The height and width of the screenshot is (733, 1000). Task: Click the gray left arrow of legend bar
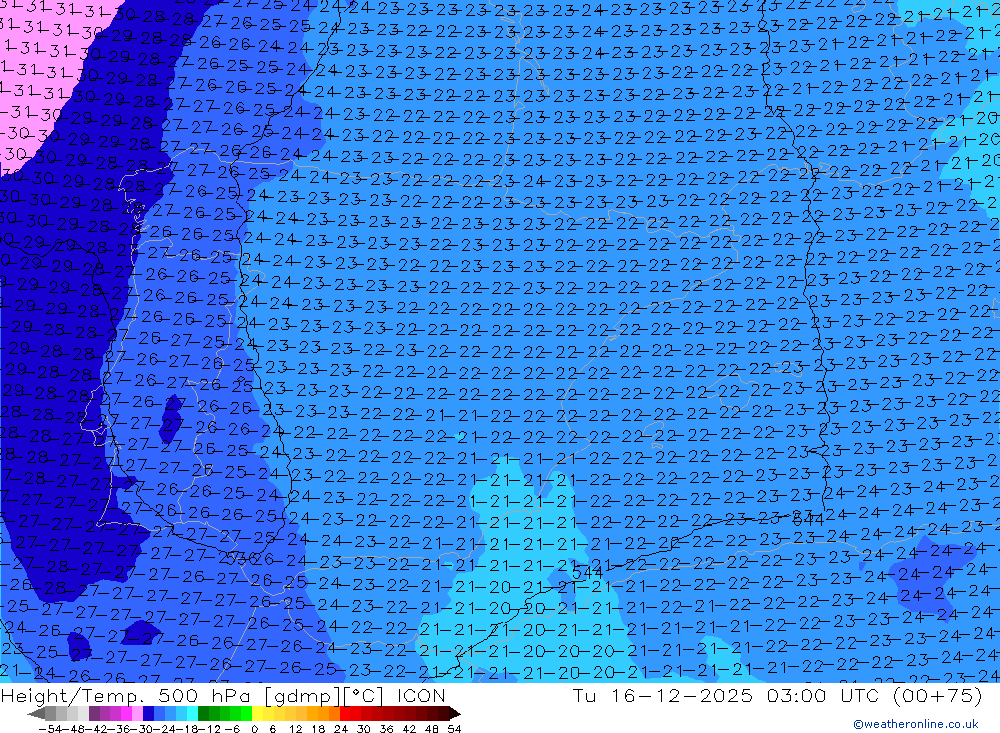36,714
